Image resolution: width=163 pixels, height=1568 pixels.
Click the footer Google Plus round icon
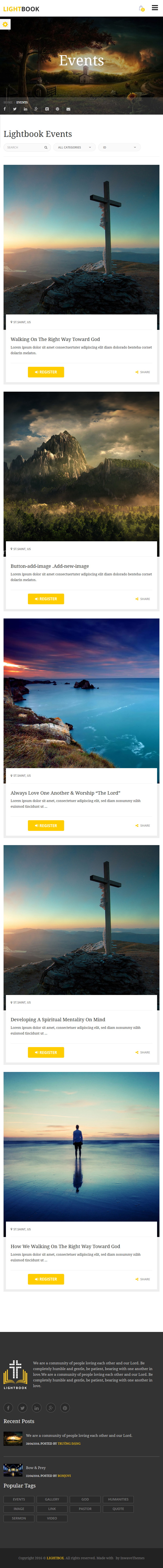tap(50, 1407)
